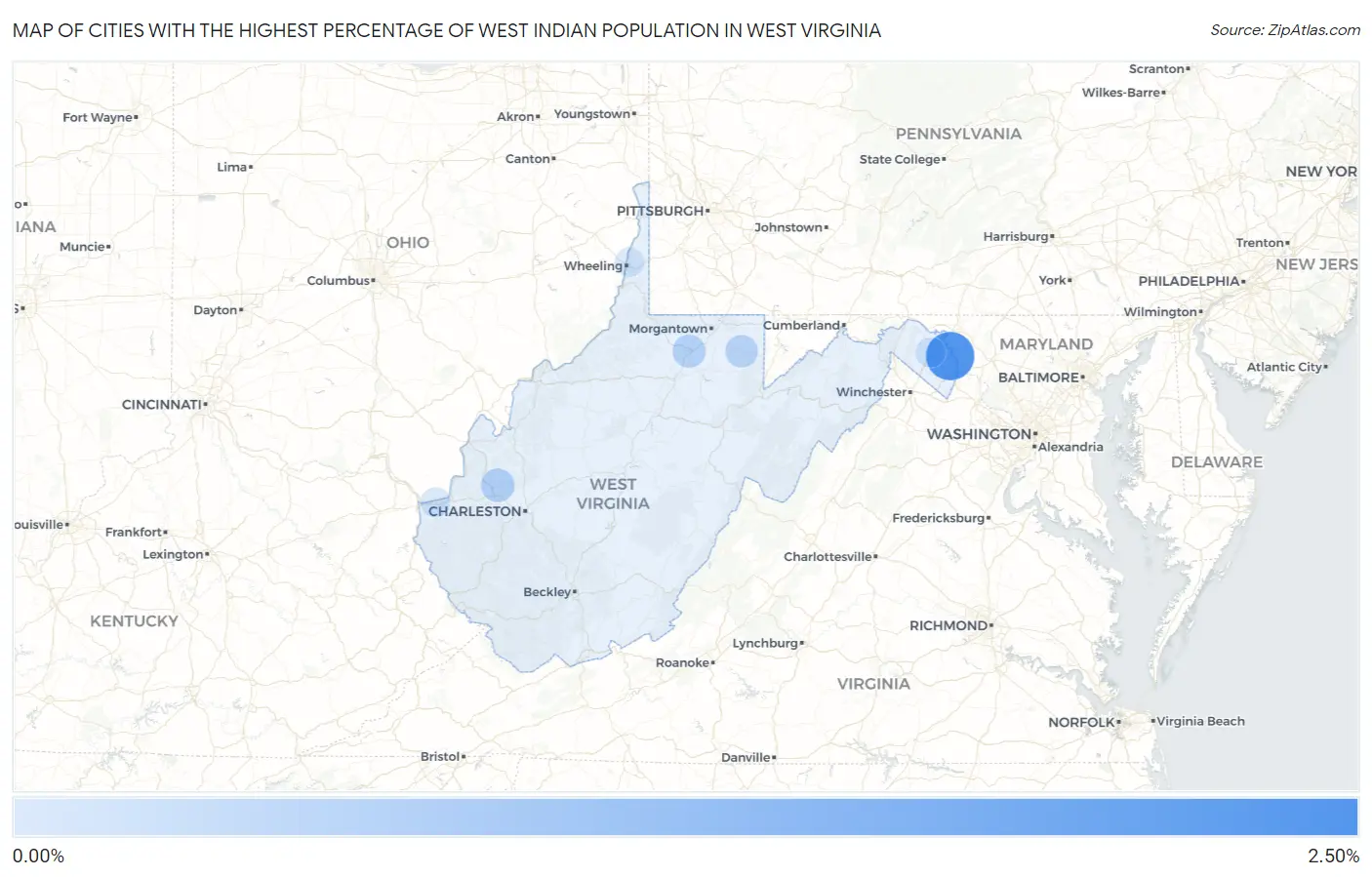Click the Fort Wayne city label
Screen dimensions: 1372x877
(98, 118)
